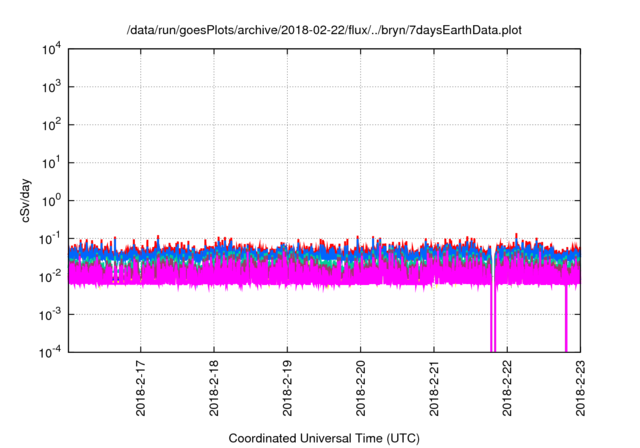
Task: Click the Coordinated Universal Time axis label
Action: tap(324, 438)
